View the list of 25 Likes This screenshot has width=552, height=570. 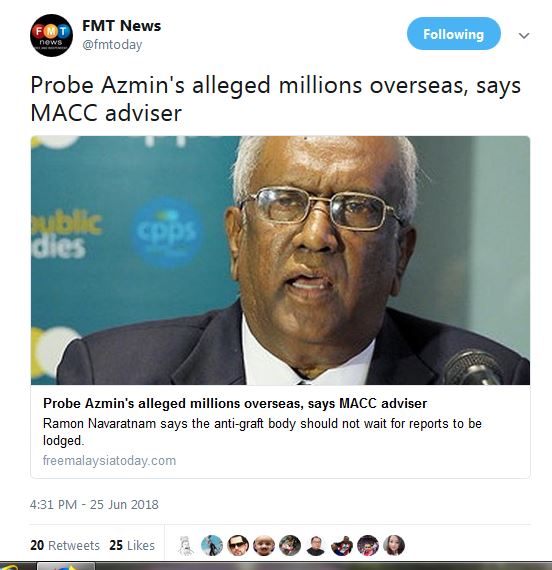click(132, 545)
